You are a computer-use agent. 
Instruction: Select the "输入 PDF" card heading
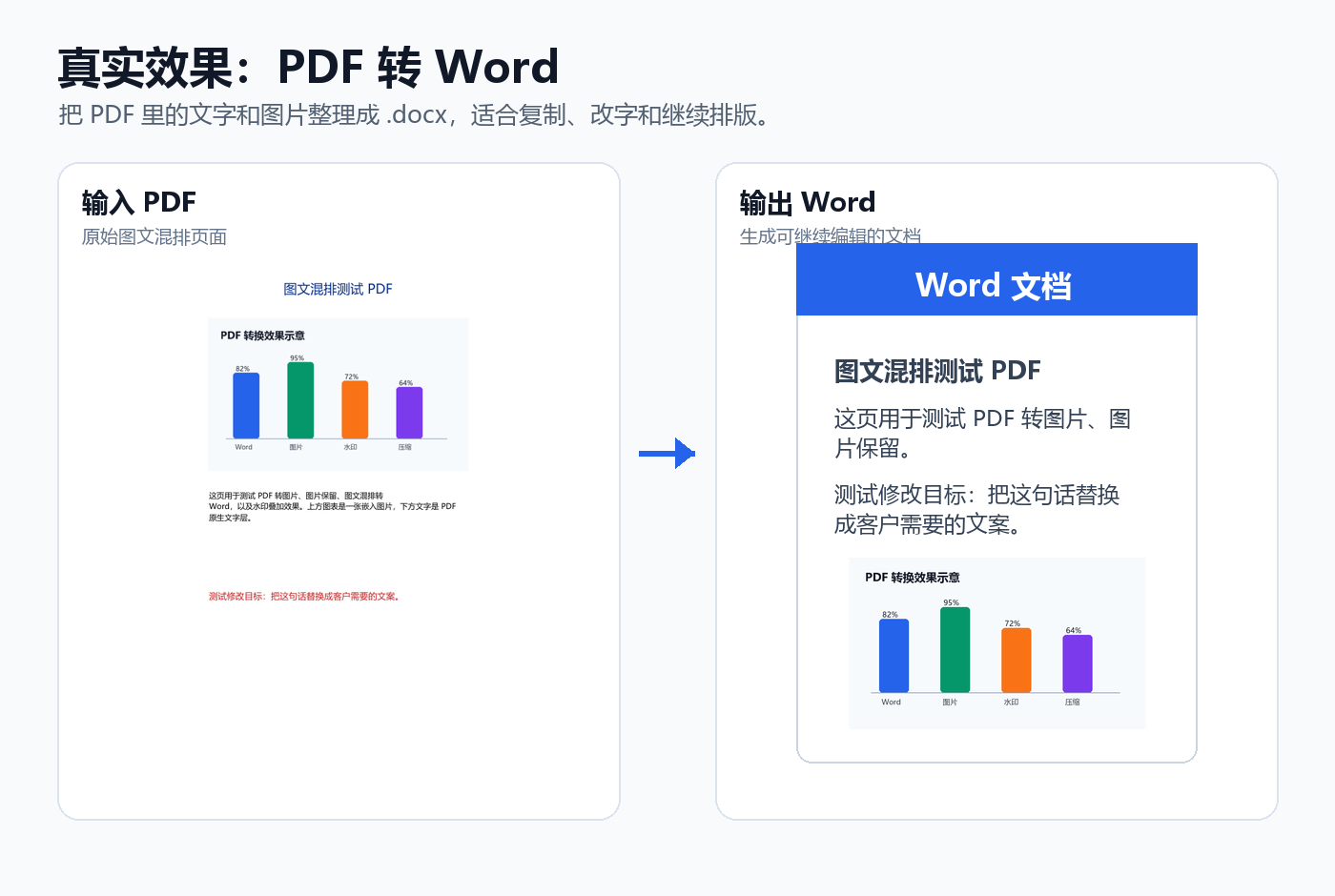[x=139, y=202]
